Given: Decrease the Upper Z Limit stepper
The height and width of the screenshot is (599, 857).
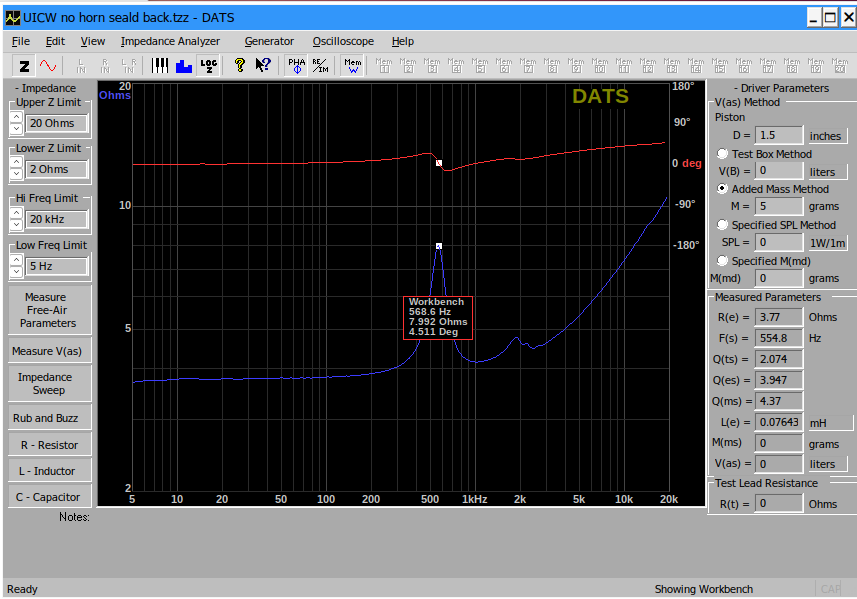Looking at the screenshot, I should point(16,129).
